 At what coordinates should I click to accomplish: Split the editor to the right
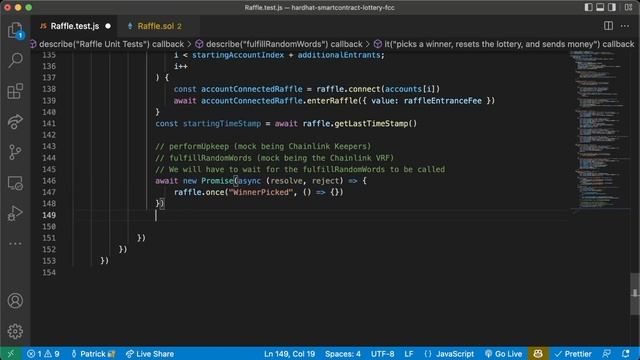click(608, 26)
